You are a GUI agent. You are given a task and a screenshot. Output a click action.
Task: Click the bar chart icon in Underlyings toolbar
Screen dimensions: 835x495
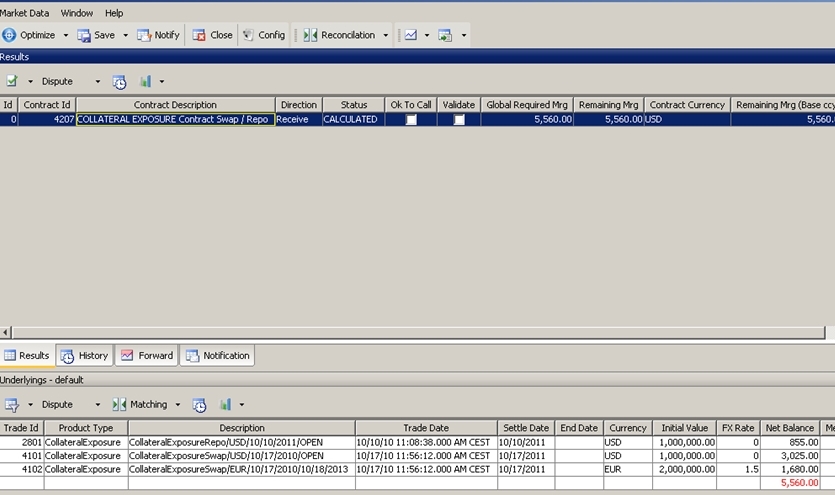coord(225,405)
